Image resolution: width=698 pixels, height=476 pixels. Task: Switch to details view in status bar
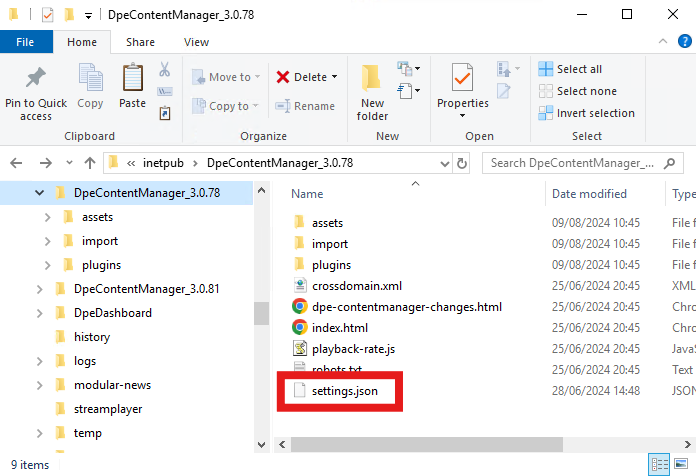click(x=658, y=465)
